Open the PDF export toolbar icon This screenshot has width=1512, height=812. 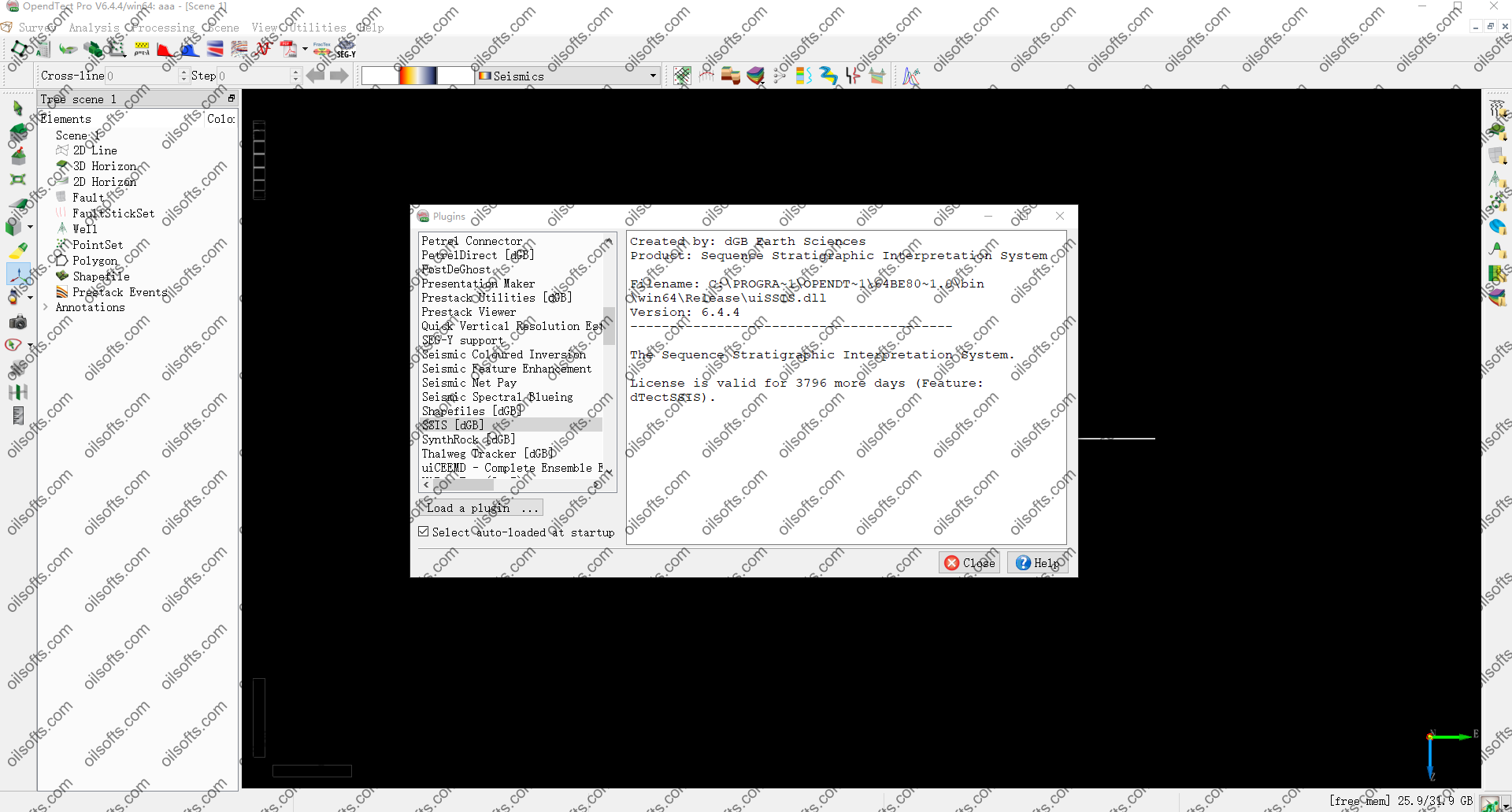(288, 49)
